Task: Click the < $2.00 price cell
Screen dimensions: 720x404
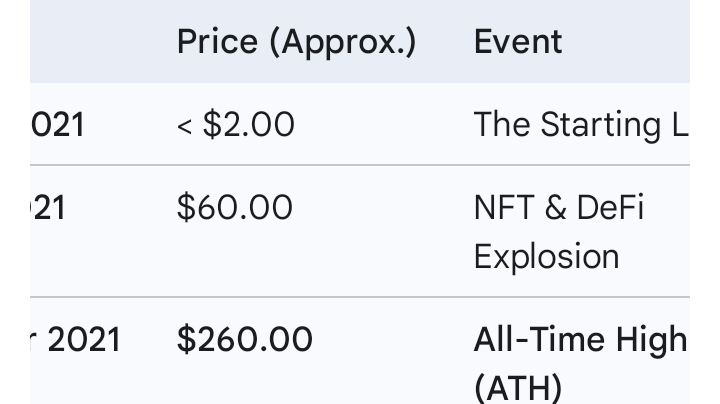Action: click(236, 125)
